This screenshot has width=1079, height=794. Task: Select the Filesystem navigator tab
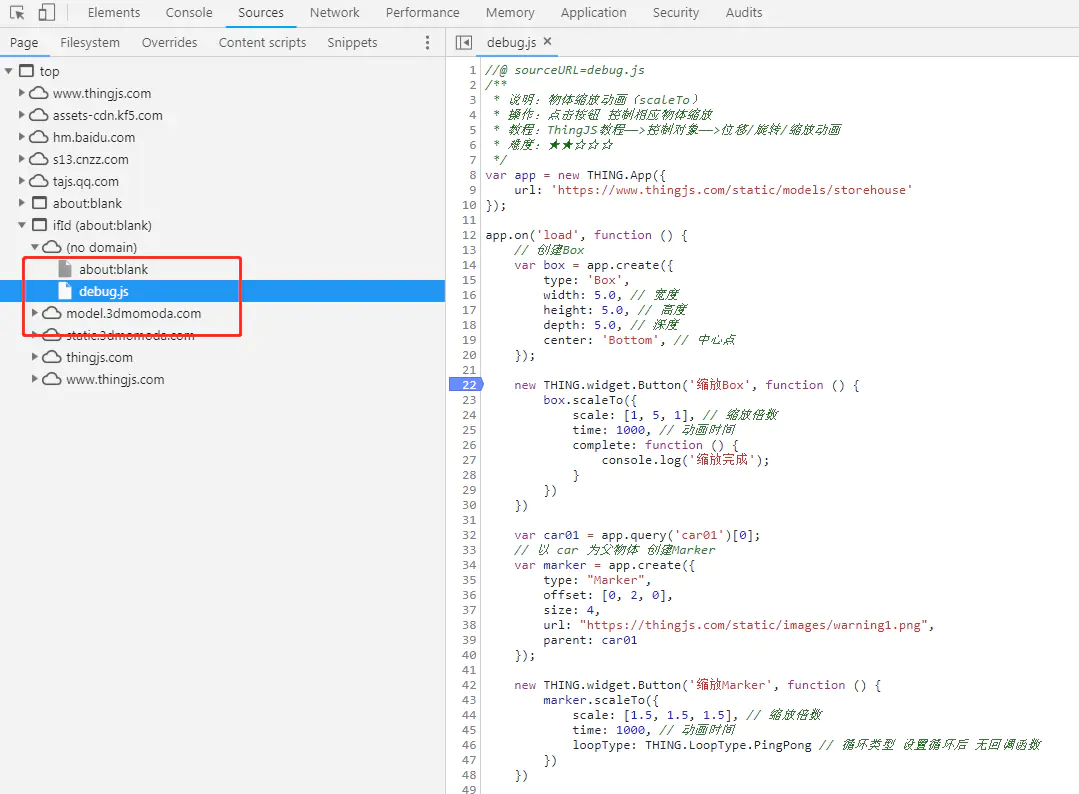(x=89, y=43)
